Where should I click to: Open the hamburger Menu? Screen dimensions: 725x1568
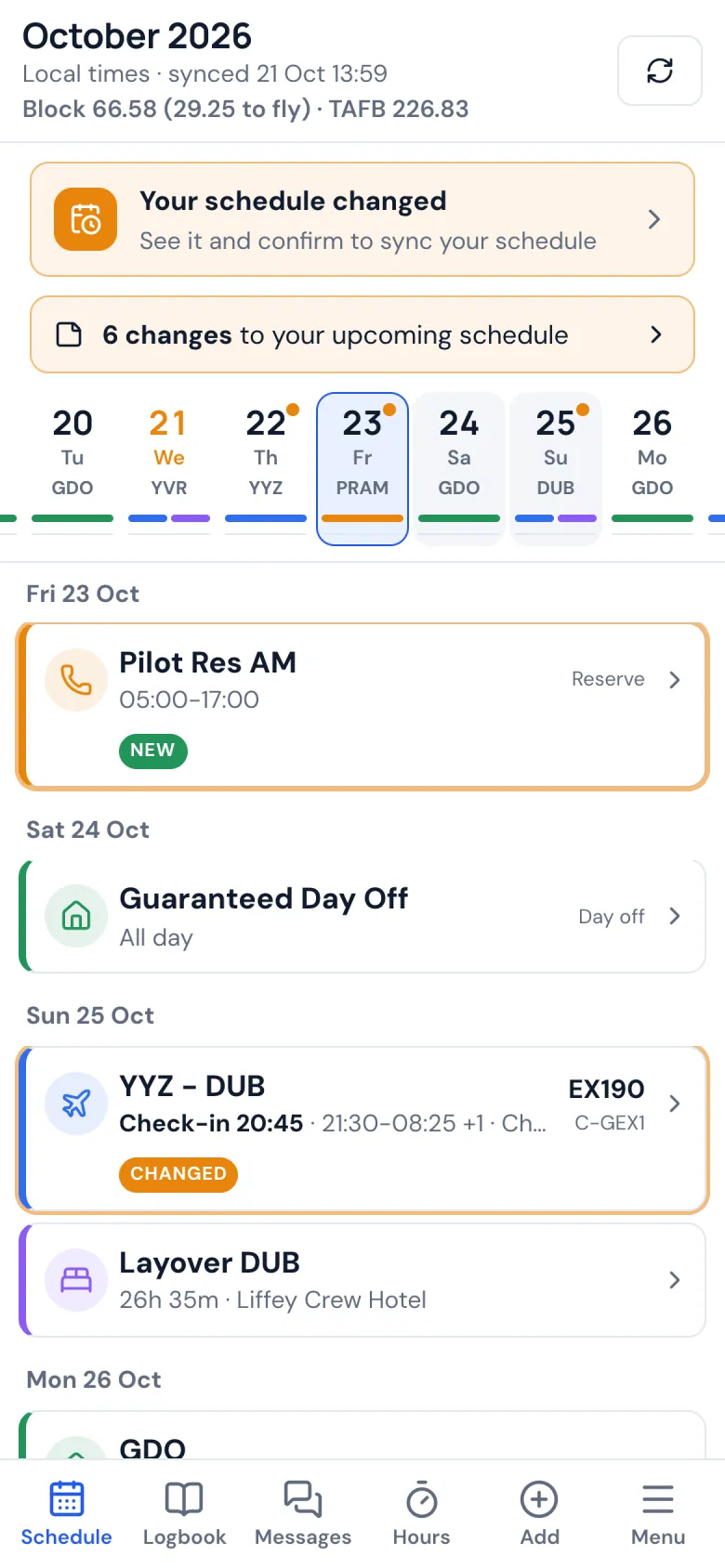[x=658, y=1516]
